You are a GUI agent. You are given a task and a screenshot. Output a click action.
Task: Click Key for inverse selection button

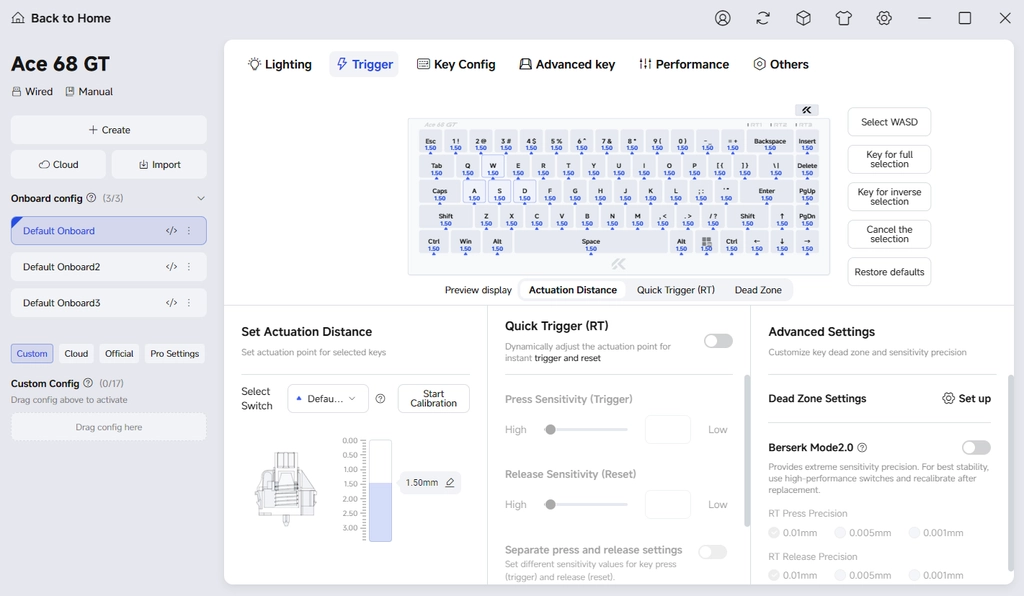tap(889, 196)
